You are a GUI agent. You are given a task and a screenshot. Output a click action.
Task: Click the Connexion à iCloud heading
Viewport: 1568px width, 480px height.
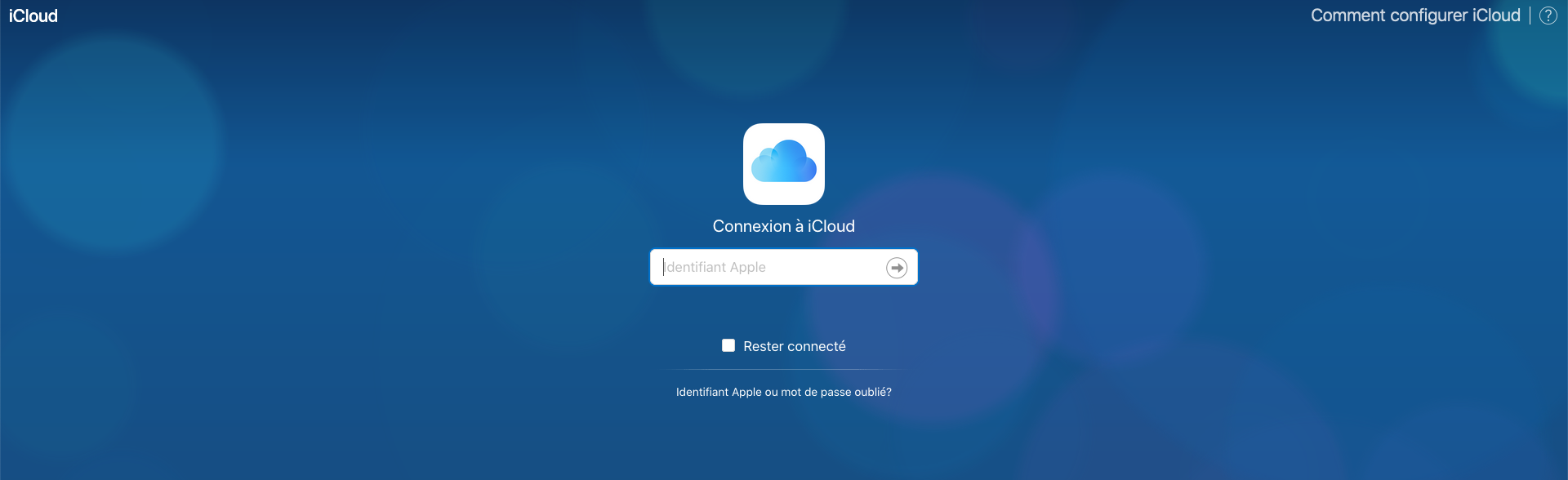(784, 226)
